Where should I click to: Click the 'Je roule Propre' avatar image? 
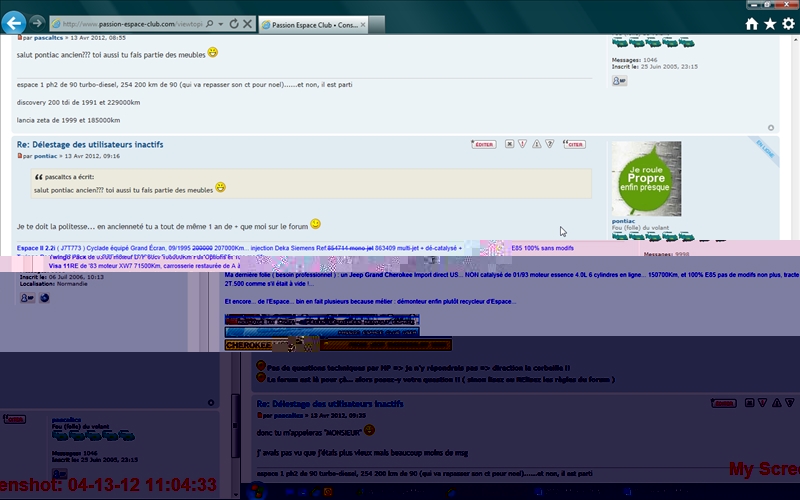646,178
